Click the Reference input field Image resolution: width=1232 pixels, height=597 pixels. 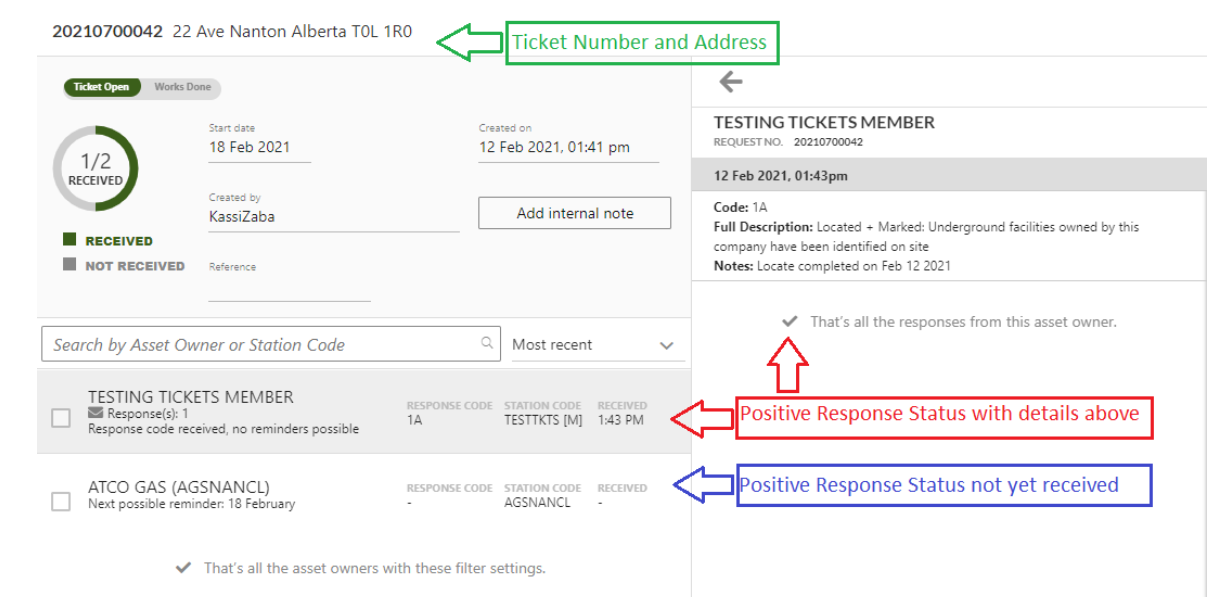(x=289, y=288)
